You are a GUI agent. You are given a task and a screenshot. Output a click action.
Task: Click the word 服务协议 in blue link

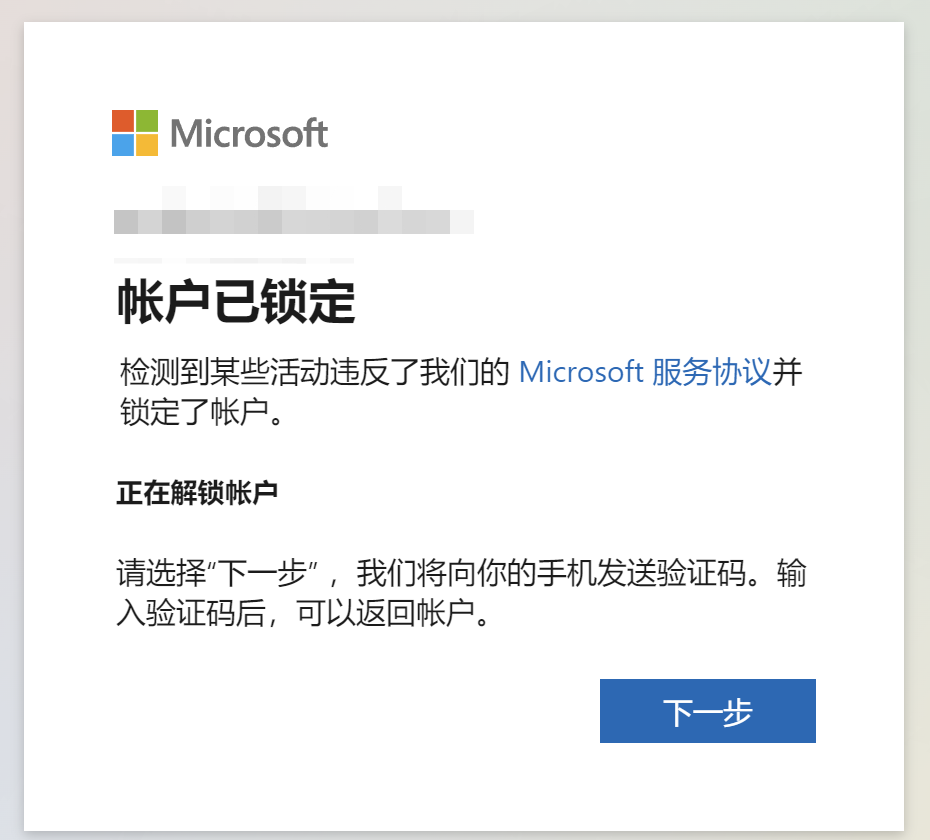pyautogui.click(x=712, y=373)
